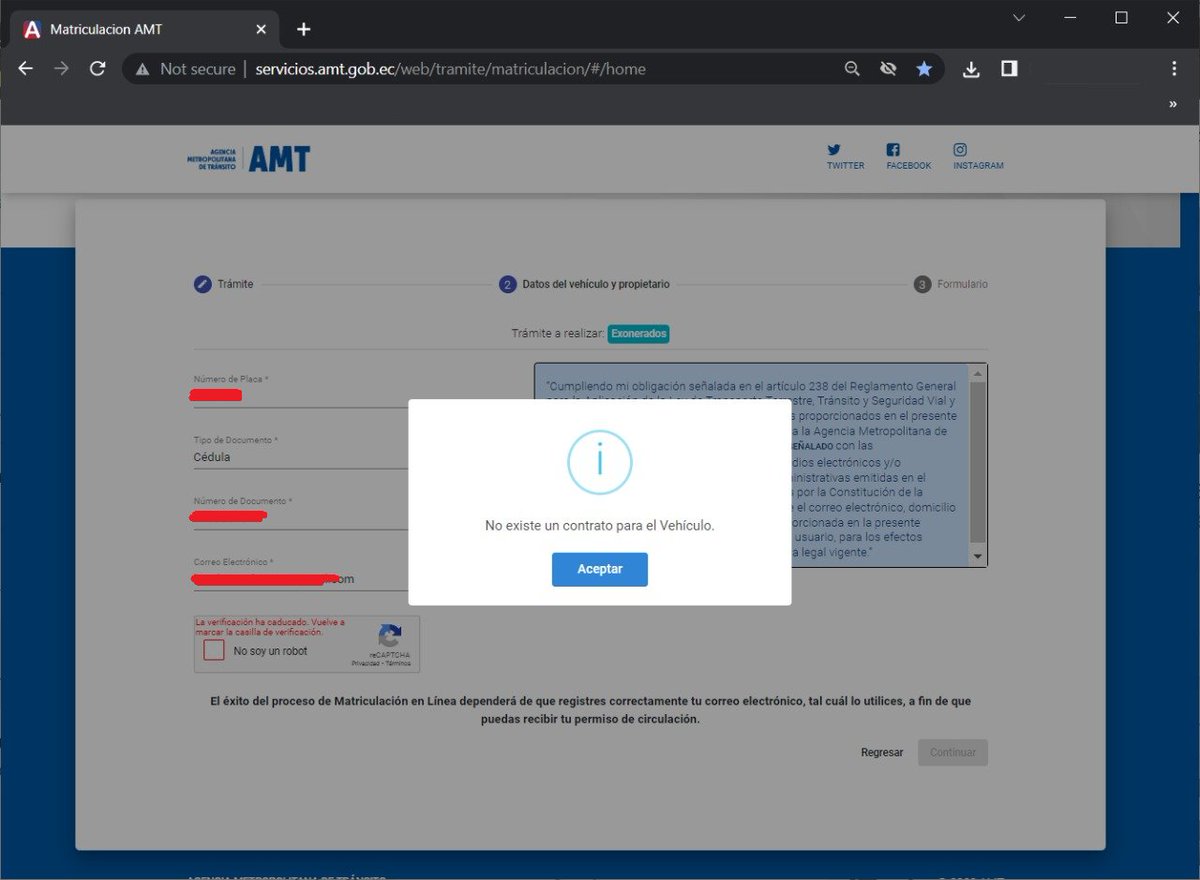Open the side panel icon
This screenshot has height=880, width=1200.
coord(1009,69)
